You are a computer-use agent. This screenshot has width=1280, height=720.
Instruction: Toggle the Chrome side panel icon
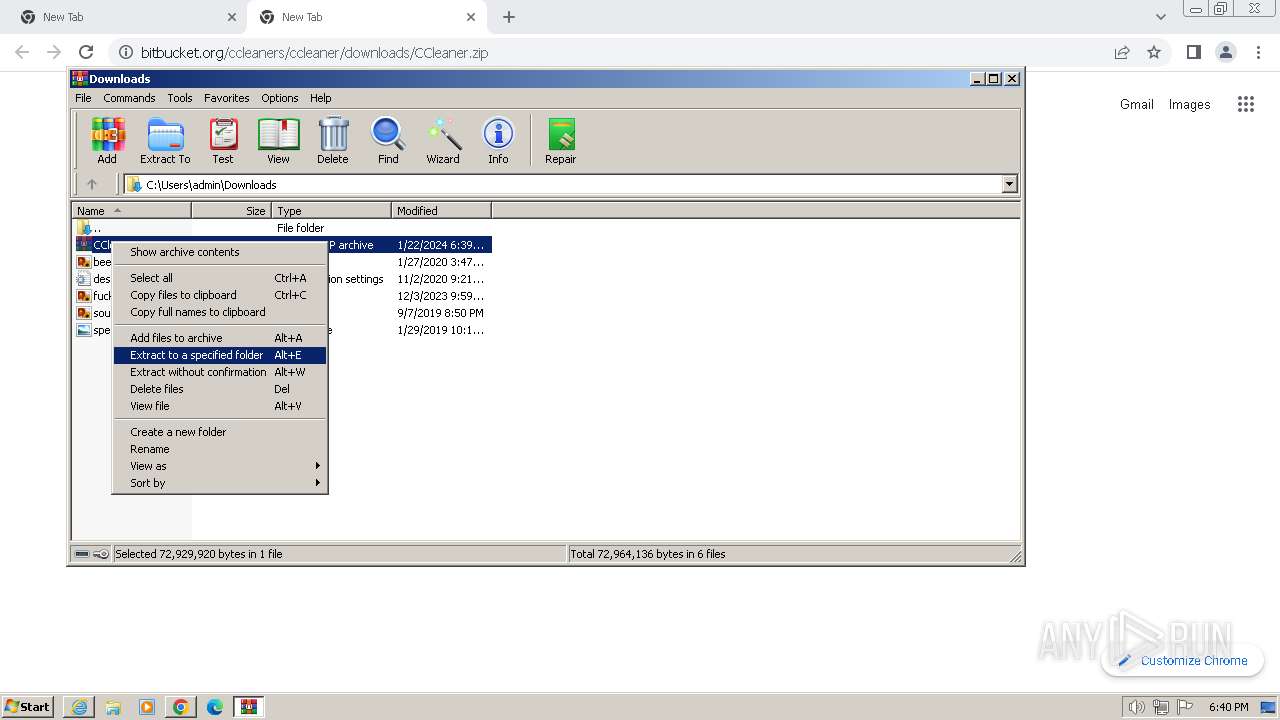pos(1193,52)
